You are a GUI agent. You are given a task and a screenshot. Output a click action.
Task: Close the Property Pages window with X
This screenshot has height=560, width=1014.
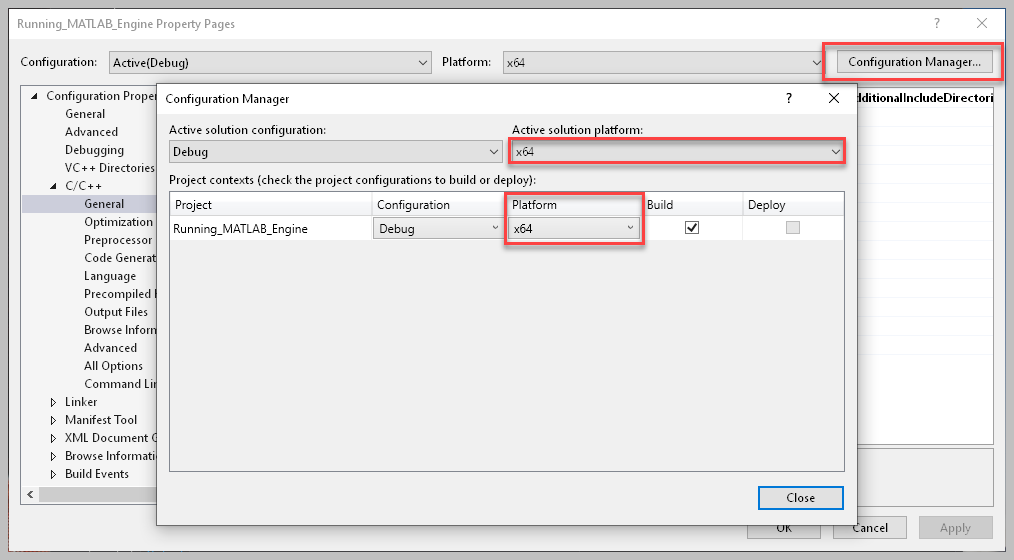[982, 23]
